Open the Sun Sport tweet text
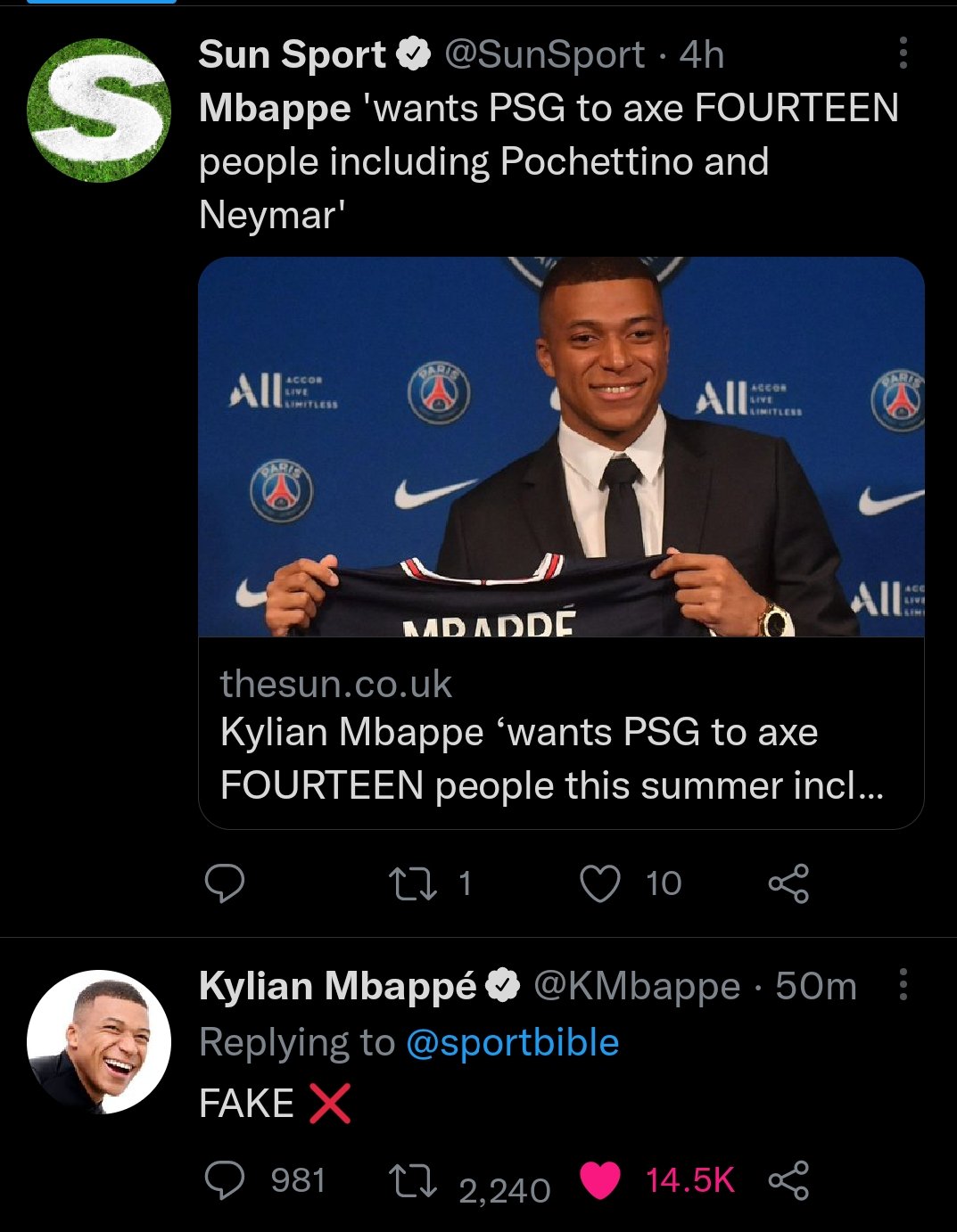The width and height of the screenshot is (957, 1232). tap(548, 161)
